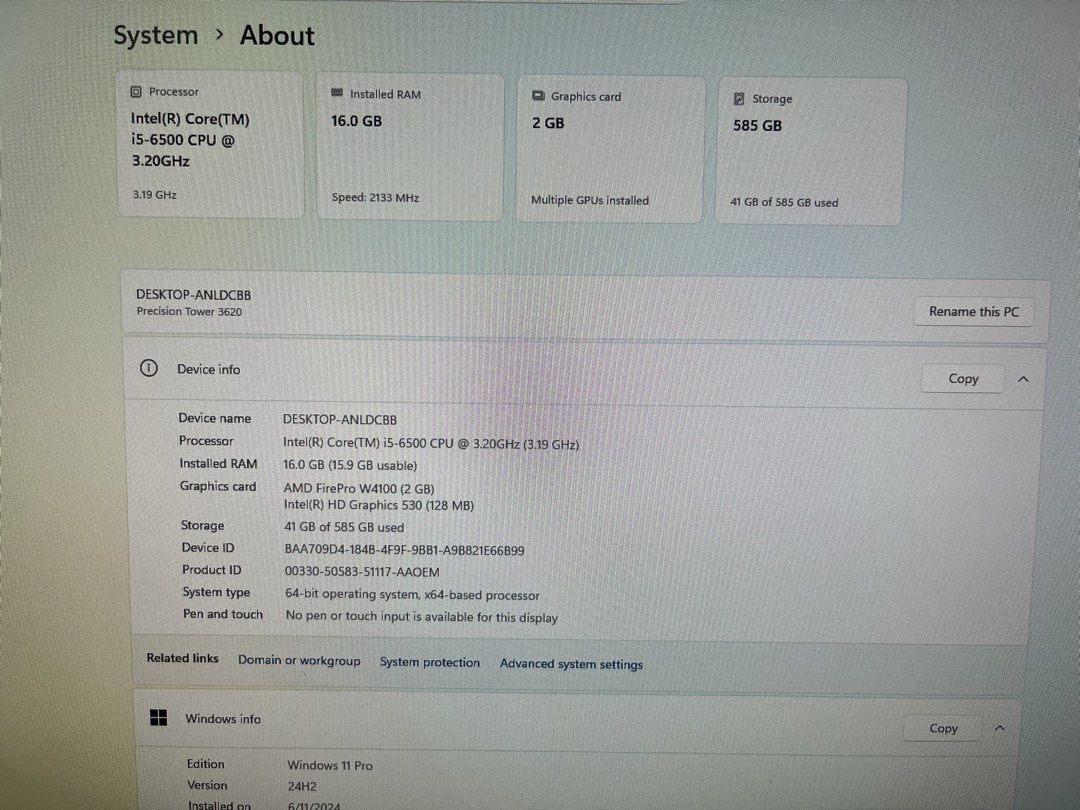Click 41 GB of 585 GB used in Storage card
Viewport: 1080px width, 810px height.
click(x=784, y=202)
